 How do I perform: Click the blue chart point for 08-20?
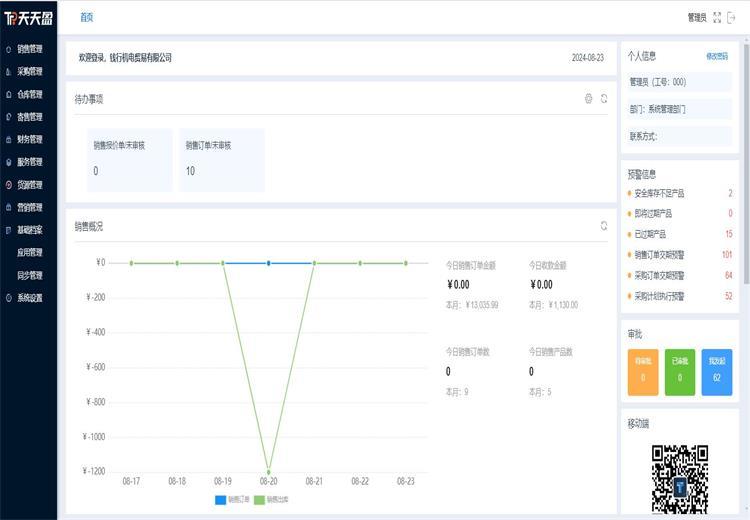[268, 263]
